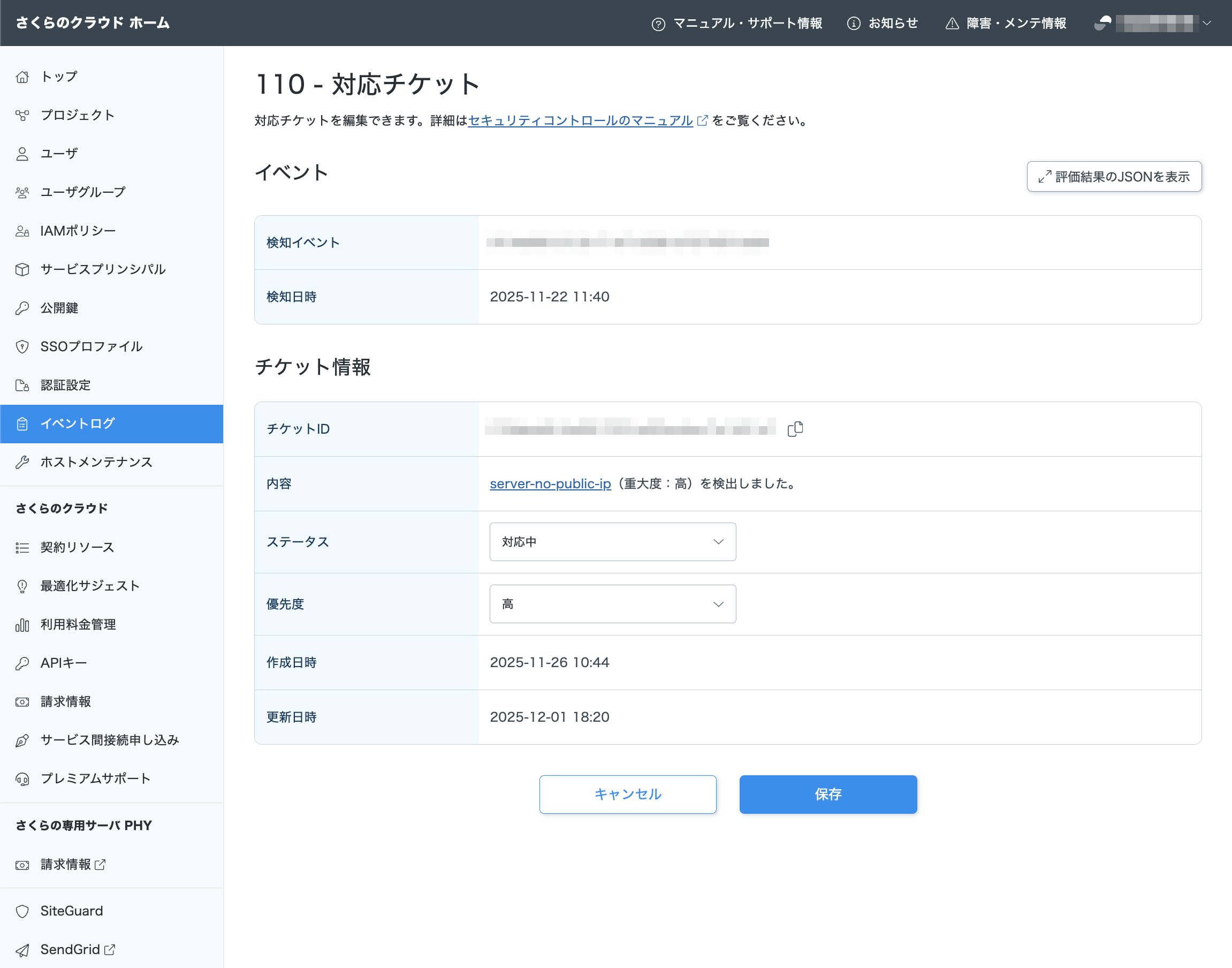This screenshot has height=968, width=1232.
Task: Expand the account menu chevron at top right
Action: 1207,23
